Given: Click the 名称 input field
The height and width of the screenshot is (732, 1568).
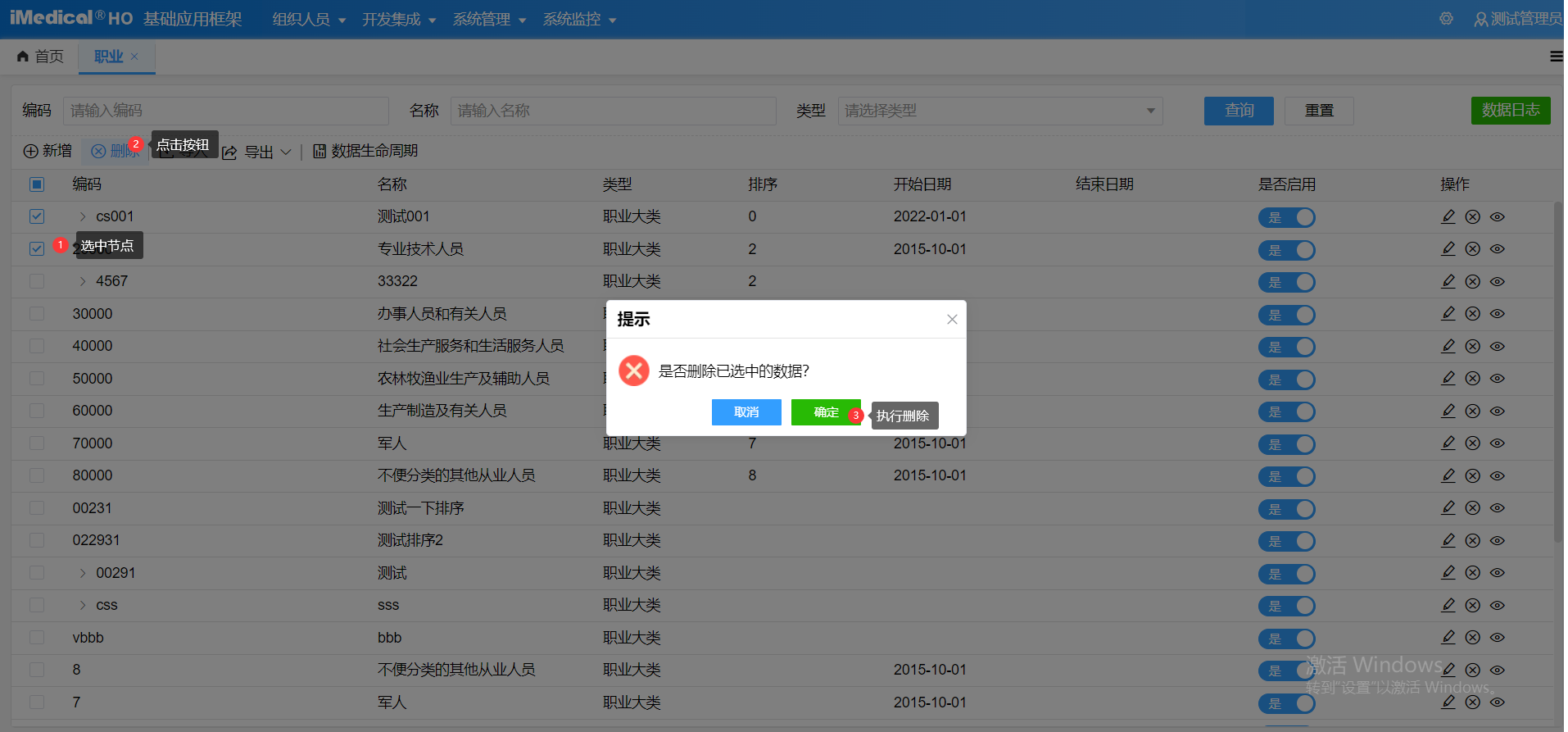Looking at the screenshot, I should click(x=612, y=111).
